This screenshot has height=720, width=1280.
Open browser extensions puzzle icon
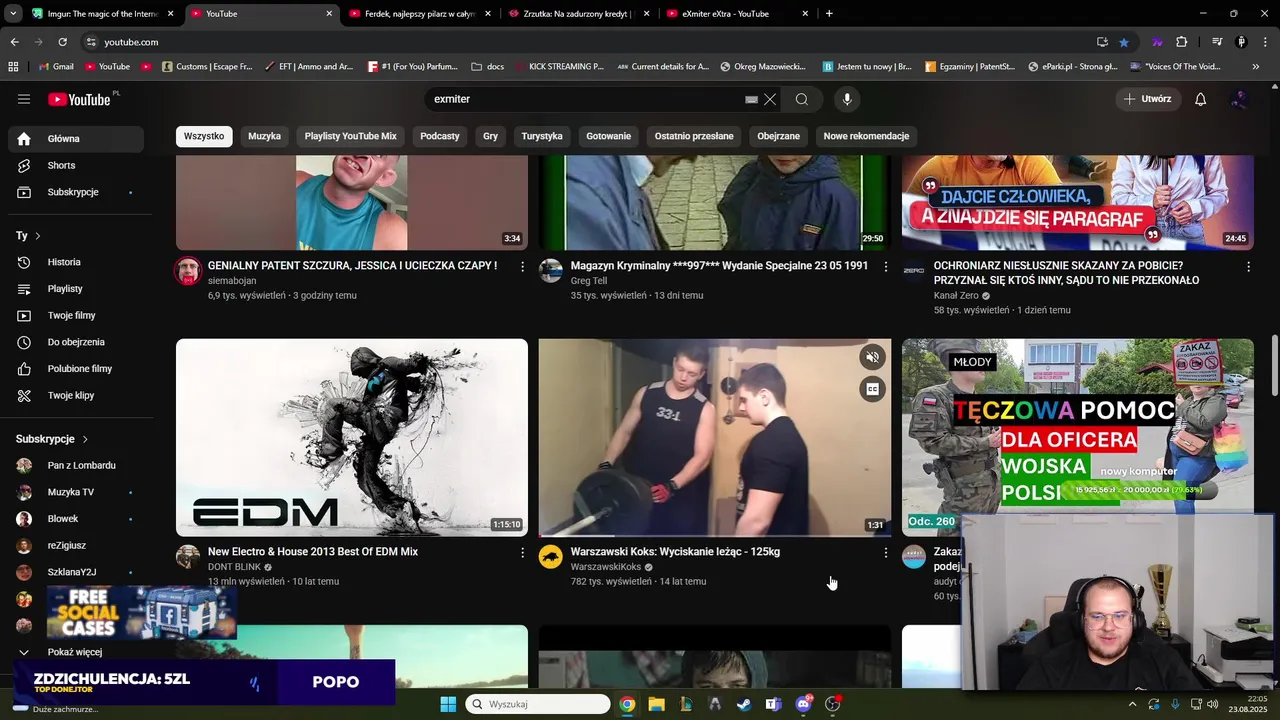(x=1182, y=42)
